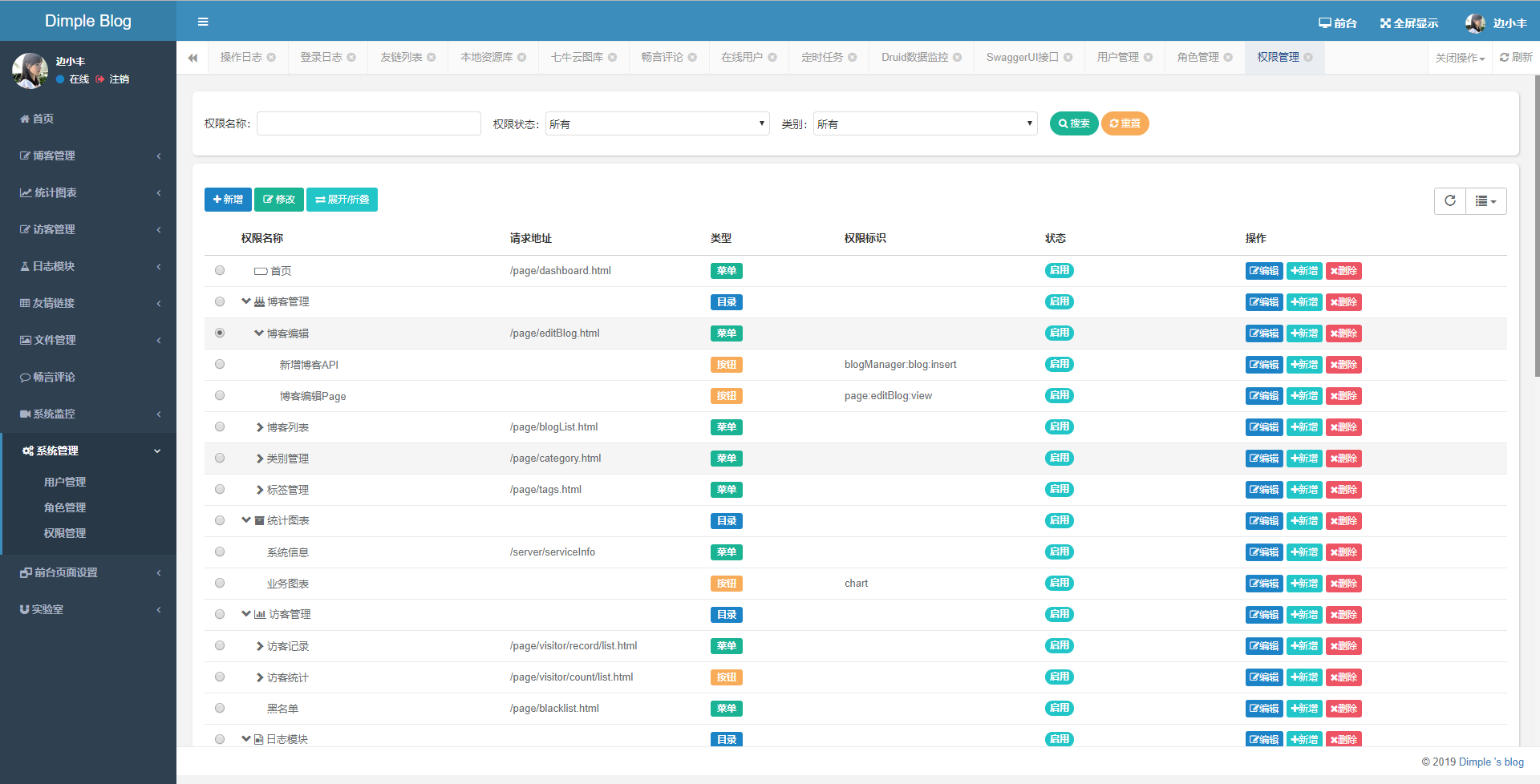Click 删除 for 博客编辑Page row
Image resolution: width=1540 pixels, height=784 pixels.
click(x=1343, y=396)
